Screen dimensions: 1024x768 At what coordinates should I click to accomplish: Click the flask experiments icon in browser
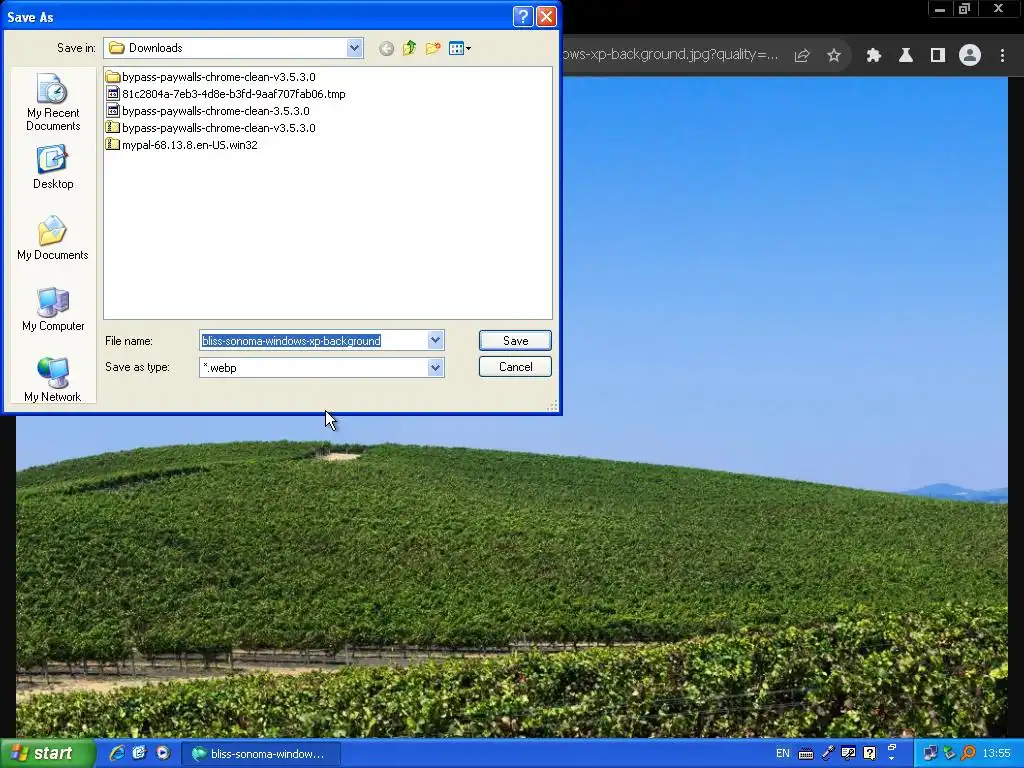[906, 56]
